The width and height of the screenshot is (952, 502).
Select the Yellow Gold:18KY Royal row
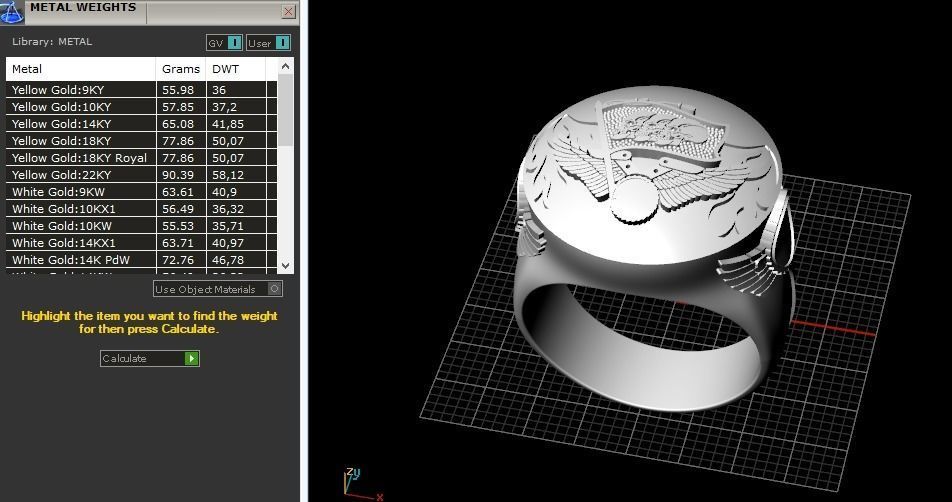tap(141, 158)
